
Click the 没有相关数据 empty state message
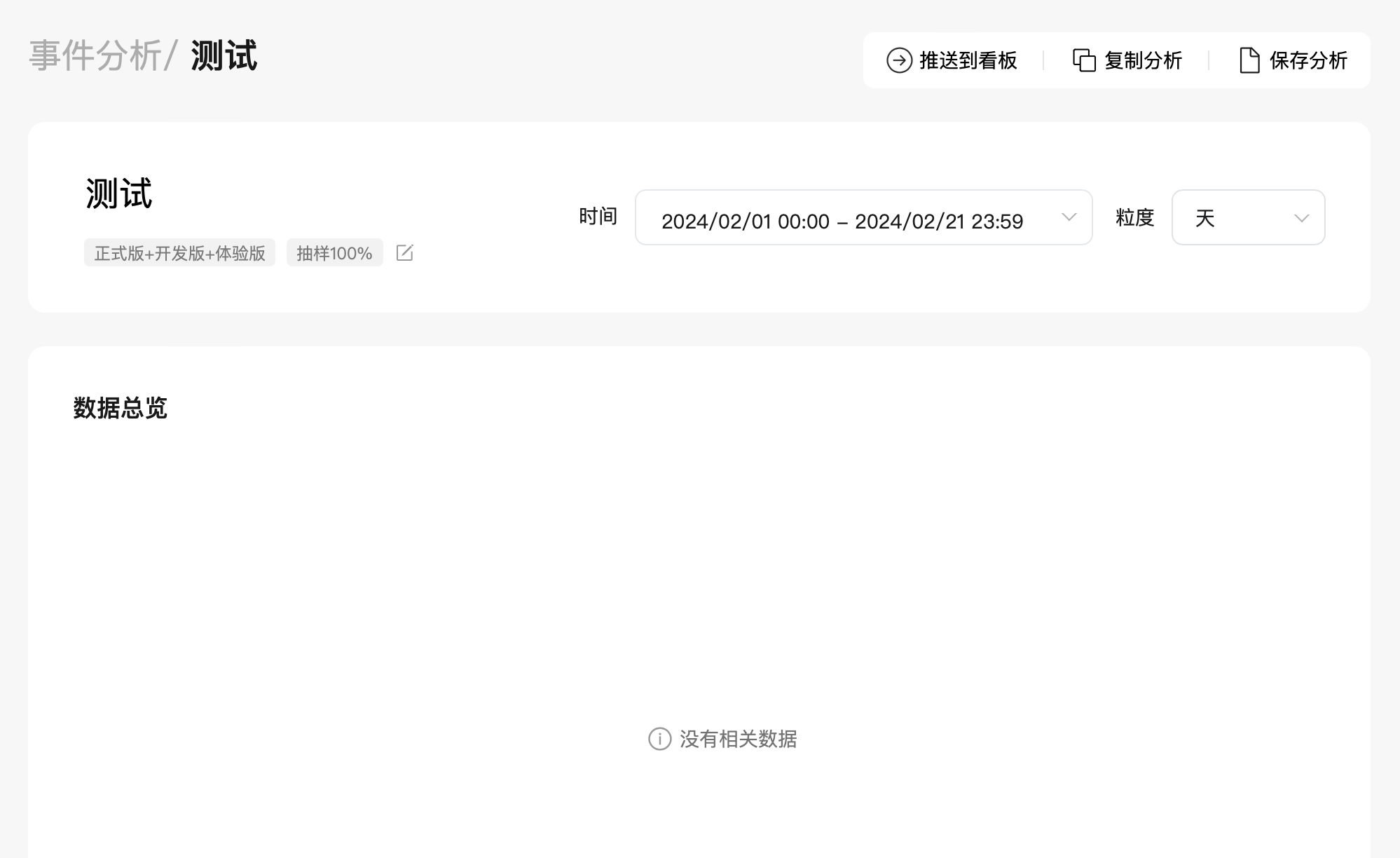pyautogui.click(x=738, y=739)
